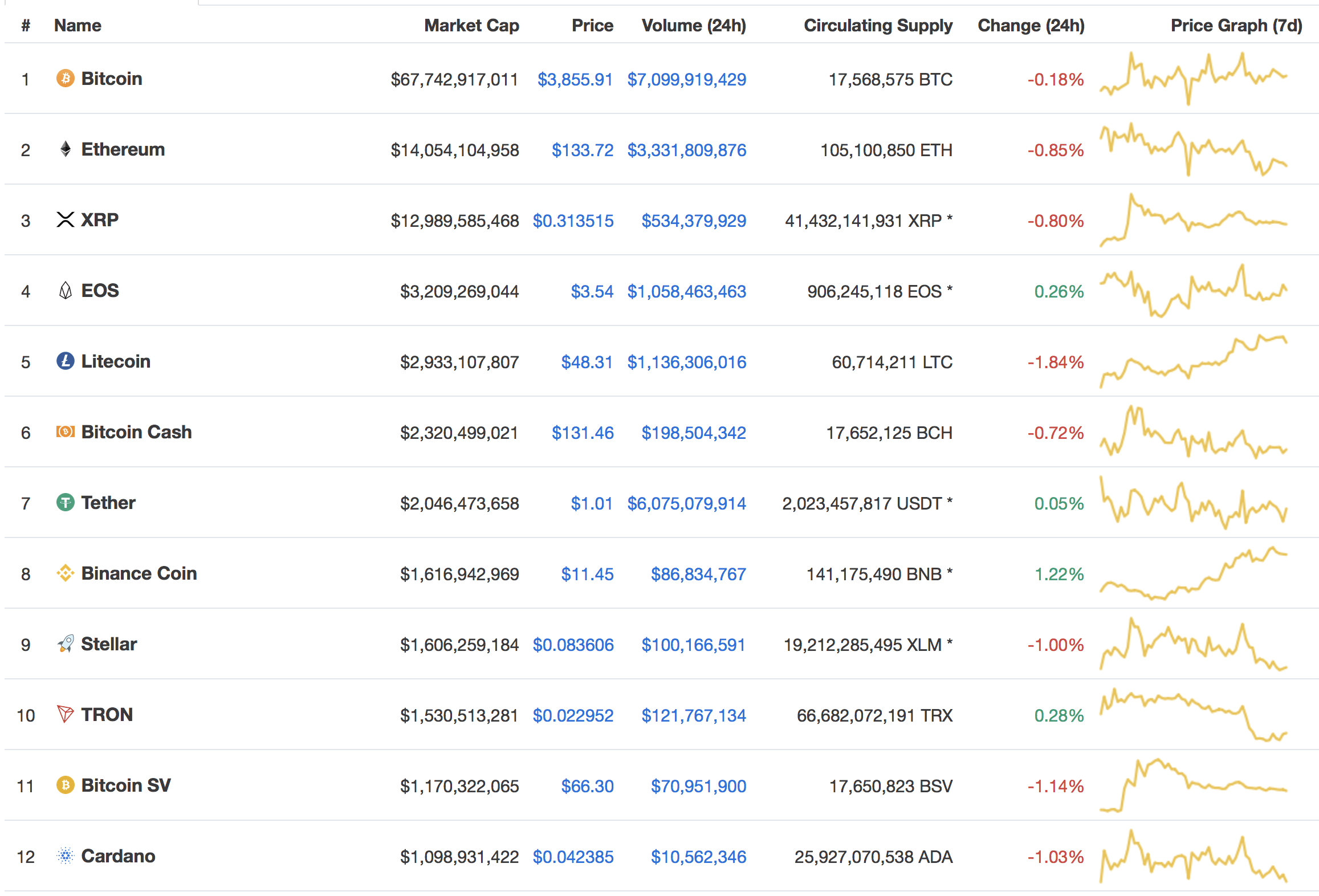Select EOS change 0.26%

1059,291
